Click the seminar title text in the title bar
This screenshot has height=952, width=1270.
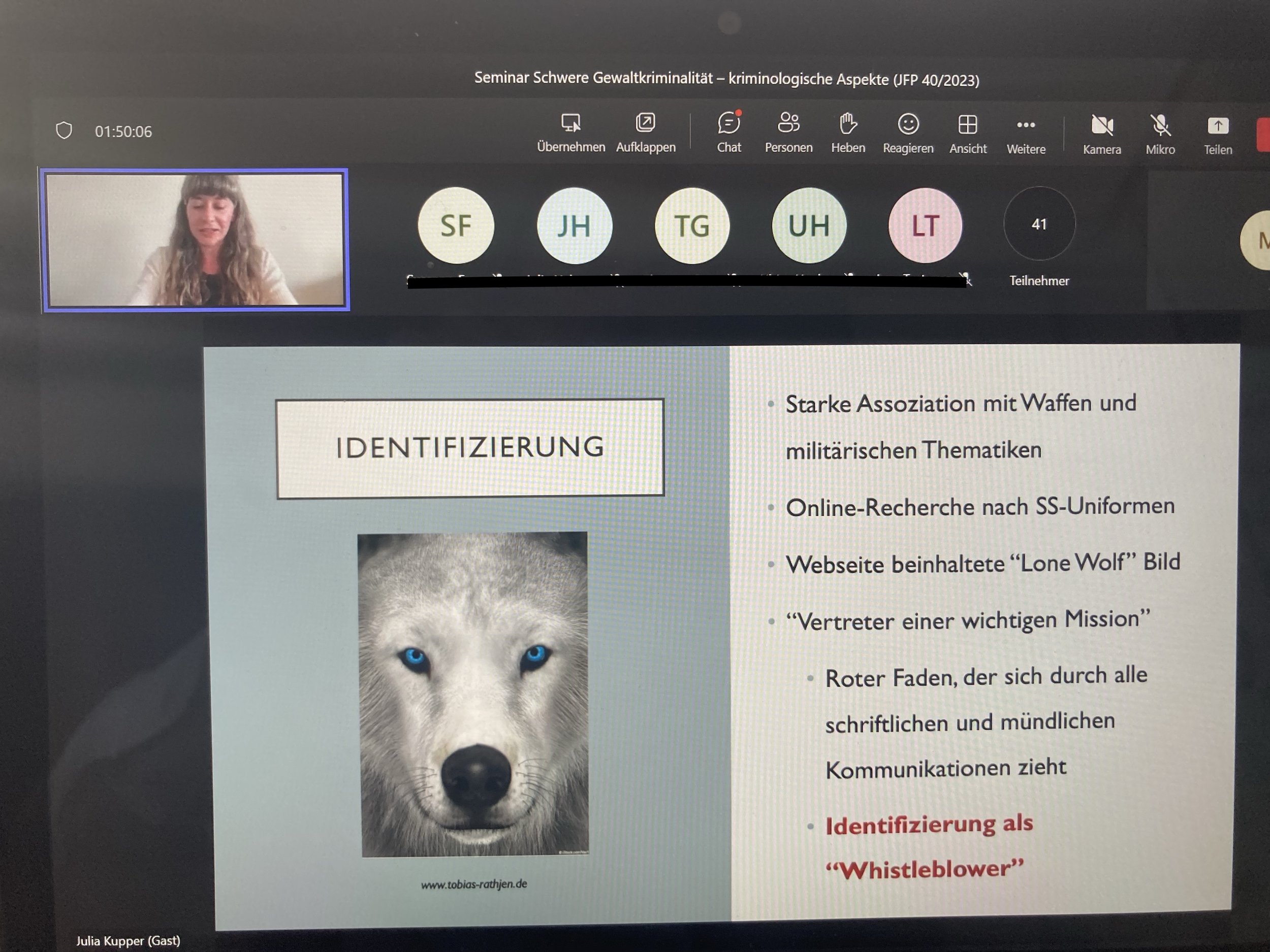pyautogui.click(x=727, y=79)
